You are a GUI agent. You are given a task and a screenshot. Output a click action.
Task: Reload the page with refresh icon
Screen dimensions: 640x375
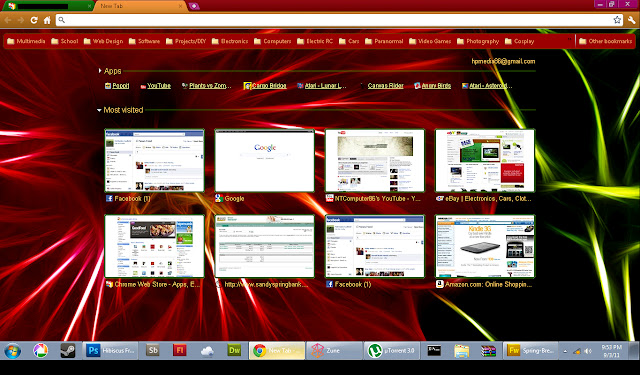(34, 20)
